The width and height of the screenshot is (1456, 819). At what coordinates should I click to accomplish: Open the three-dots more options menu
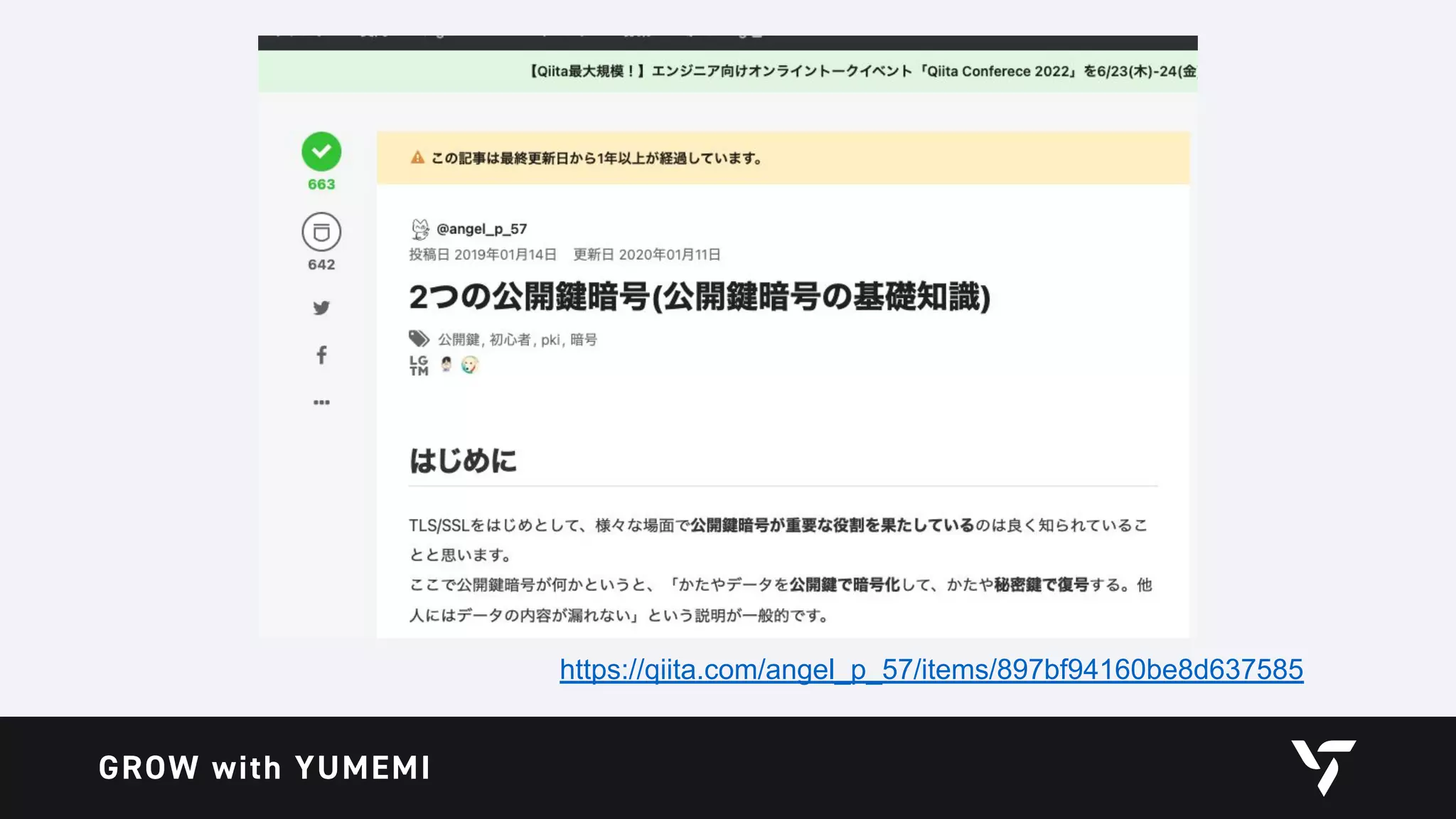click(x=321, y=402)
